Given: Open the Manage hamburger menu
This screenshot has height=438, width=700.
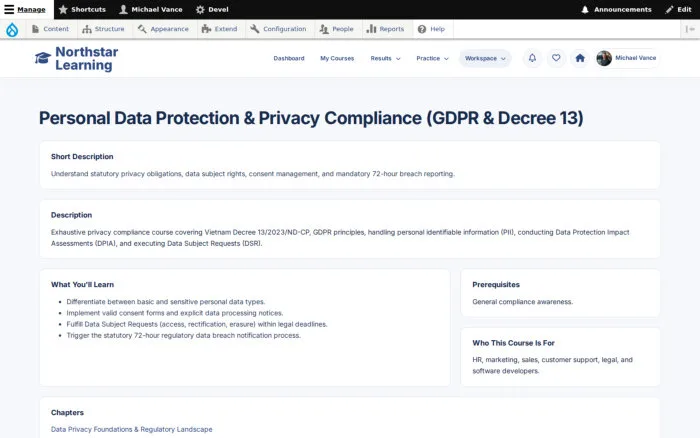Looking at the screenshot, I should pyautogui.click(x=25, y=9).
